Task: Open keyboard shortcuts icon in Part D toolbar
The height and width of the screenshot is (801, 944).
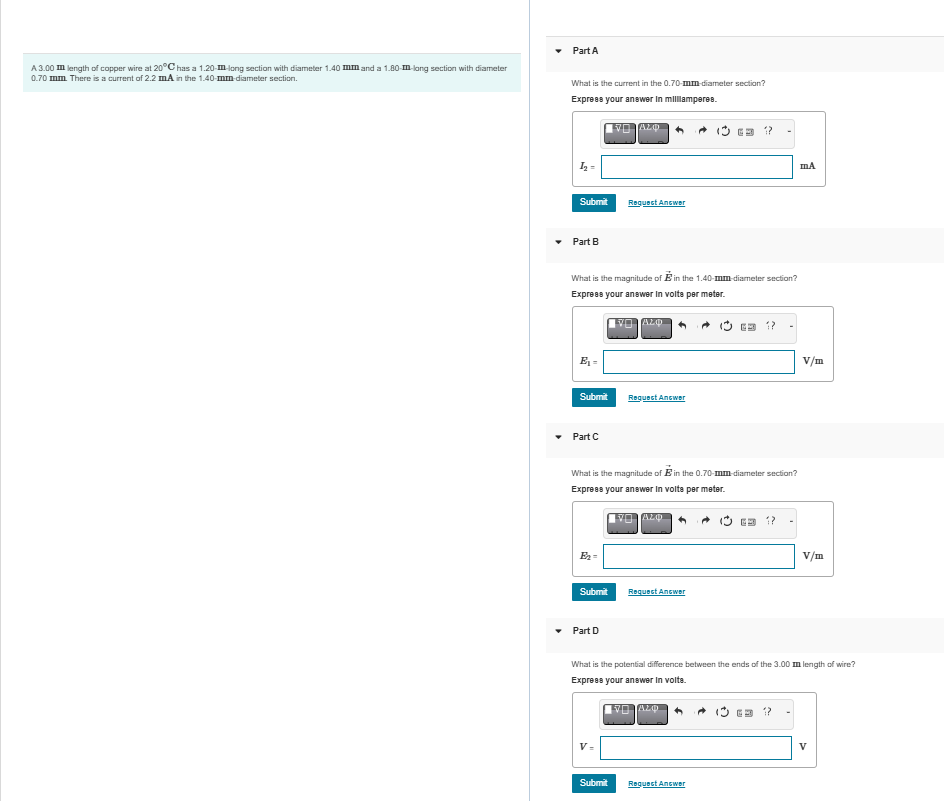Action: tap(745, 712)
